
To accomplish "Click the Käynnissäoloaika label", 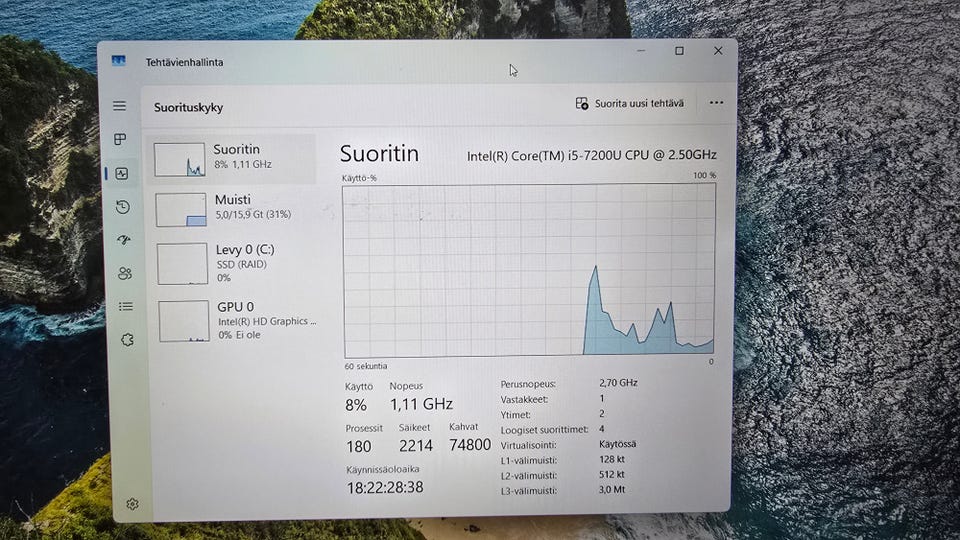I will [383, 470].
